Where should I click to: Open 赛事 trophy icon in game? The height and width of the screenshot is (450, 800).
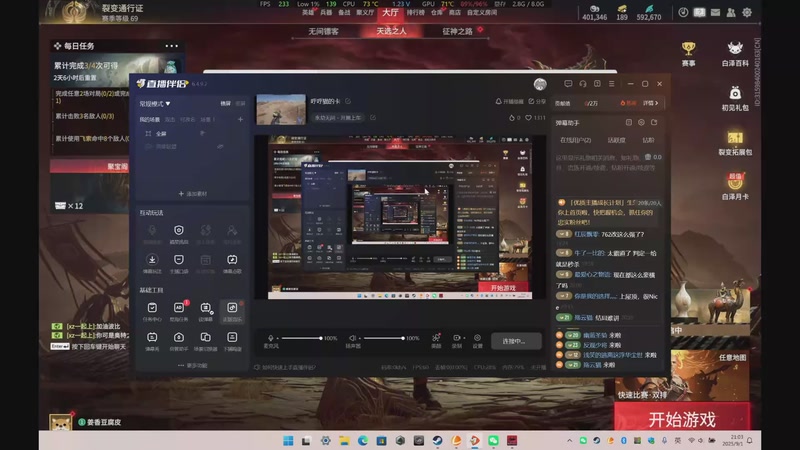pyautogui.click(x=688, y=54)
